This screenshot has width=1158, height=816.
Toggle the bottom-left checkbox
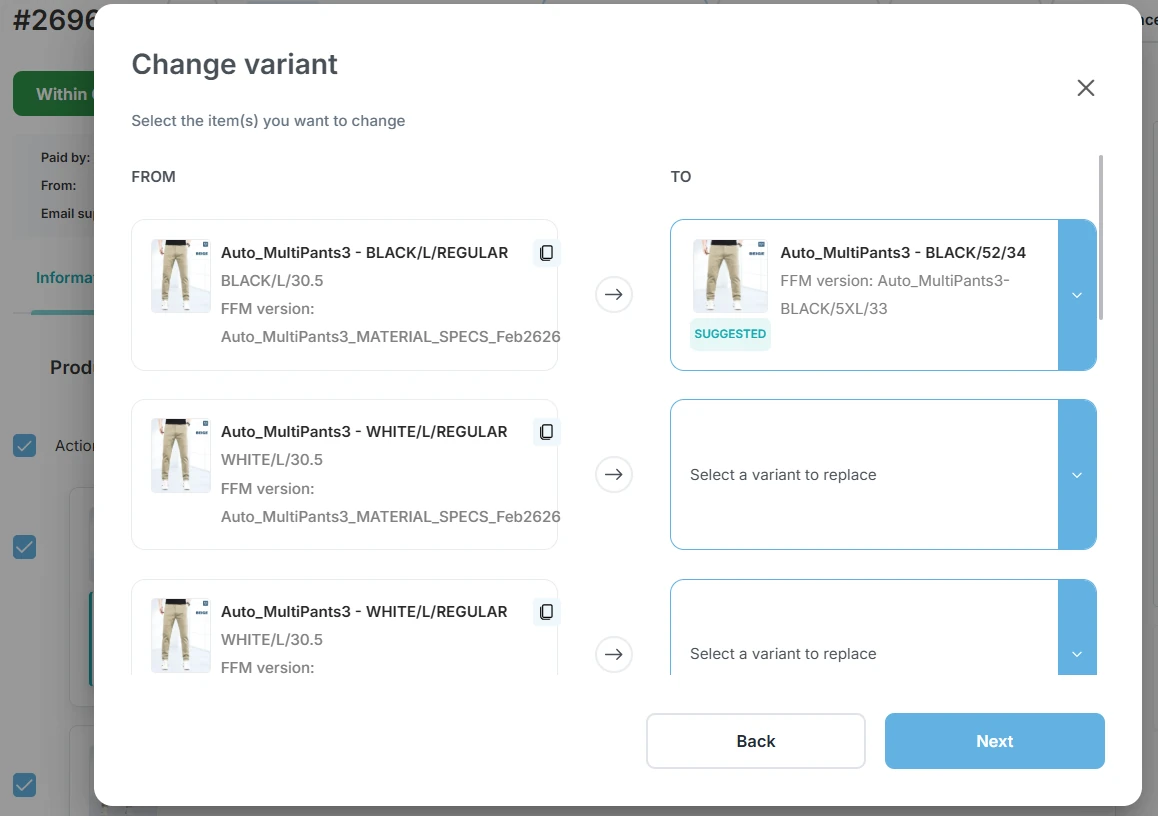[25, 785]
